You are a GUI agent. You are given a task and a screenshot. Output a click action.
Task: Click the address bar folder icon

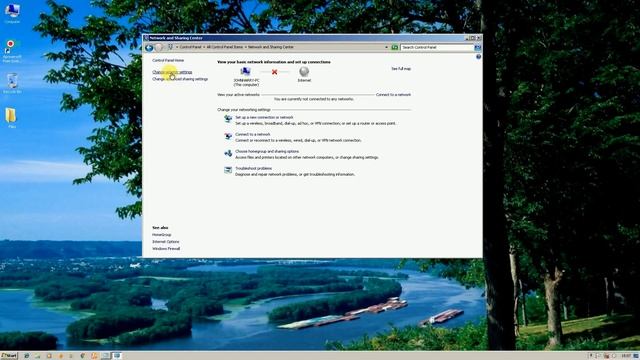[x=171, y=47]
